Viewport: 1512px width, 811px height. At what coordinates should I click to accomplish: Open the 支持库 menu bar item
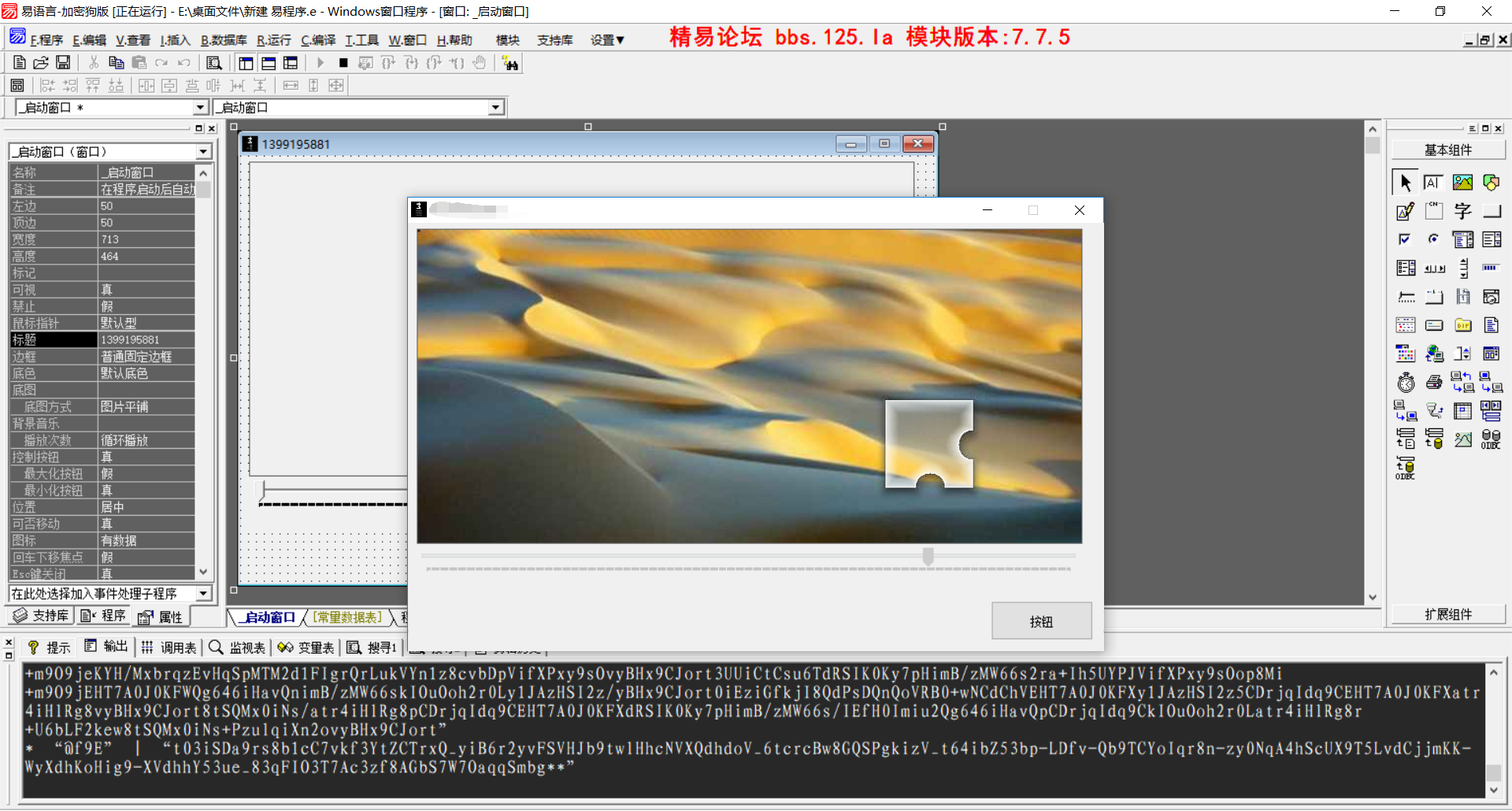coord(555,40)
